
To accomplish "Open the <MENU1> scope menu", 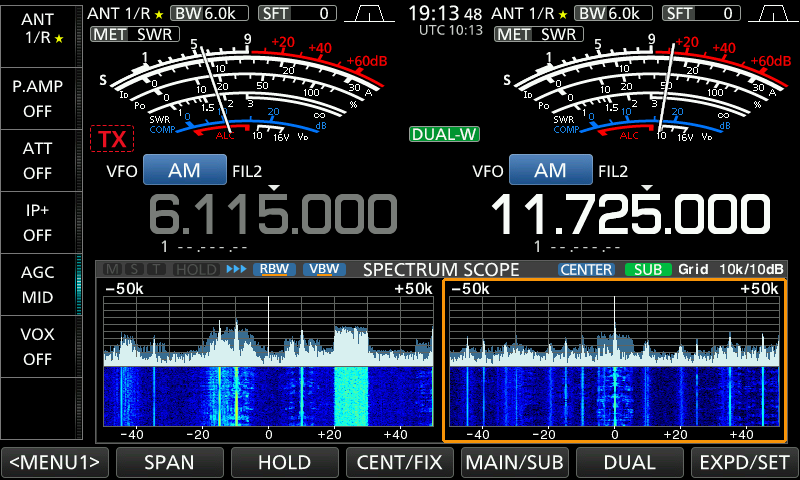I will coord(55,462).
